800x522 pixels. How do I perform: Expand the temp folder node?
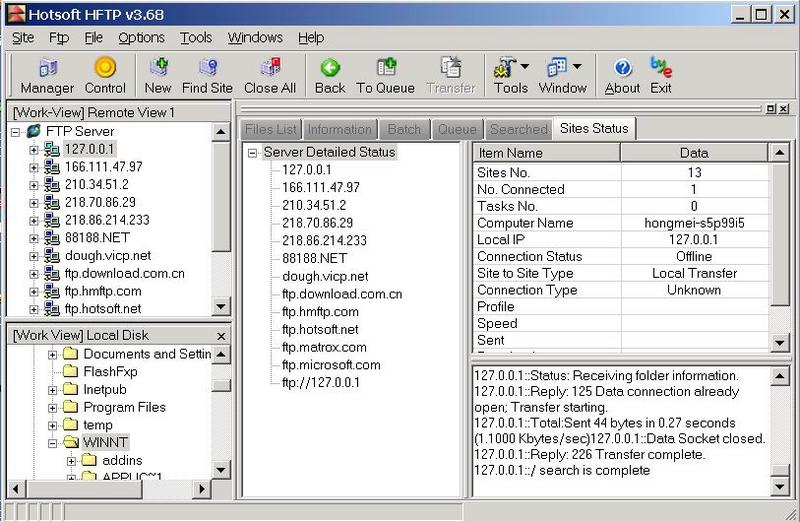[53, 426]
